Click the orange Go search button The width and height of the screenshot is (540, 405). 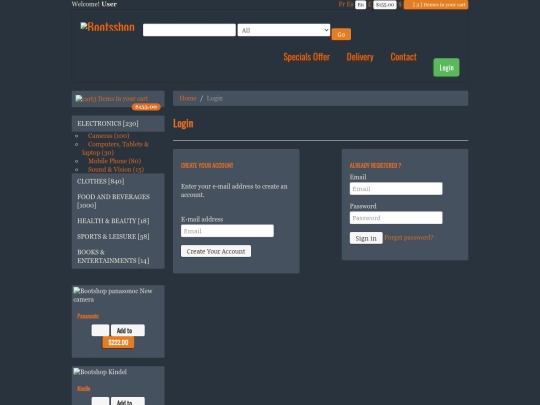341,34
